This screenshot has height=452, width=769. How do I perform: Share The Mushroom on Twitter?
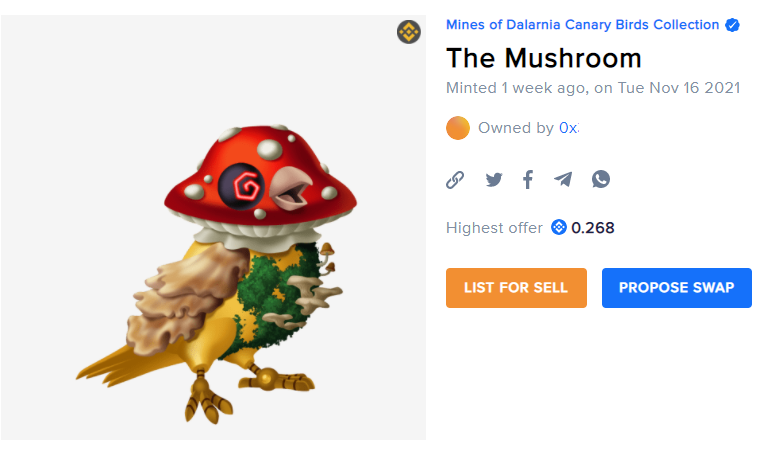point(494,179)
